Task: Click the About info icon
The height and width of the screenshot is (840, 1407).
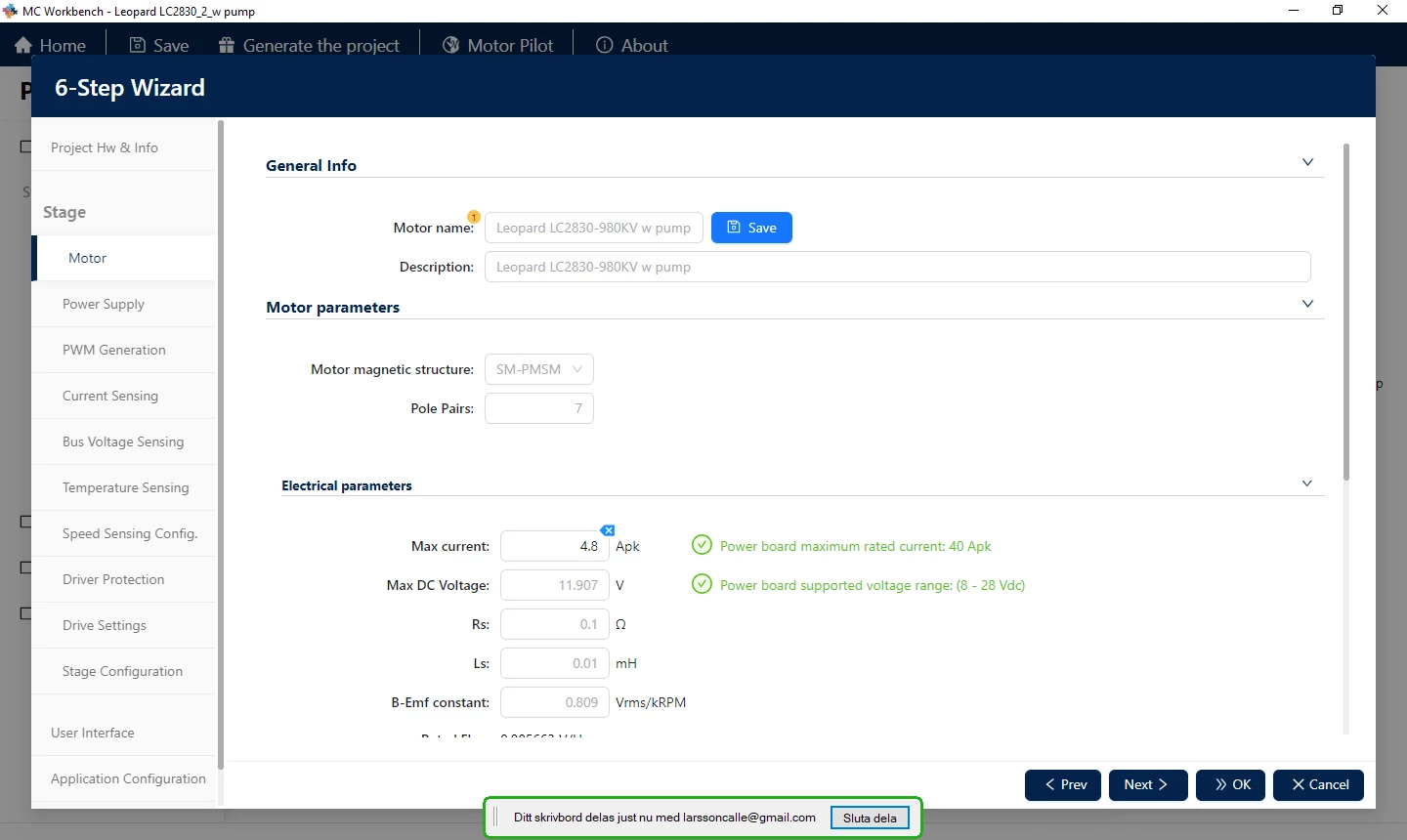Action: tap(605, 46)
